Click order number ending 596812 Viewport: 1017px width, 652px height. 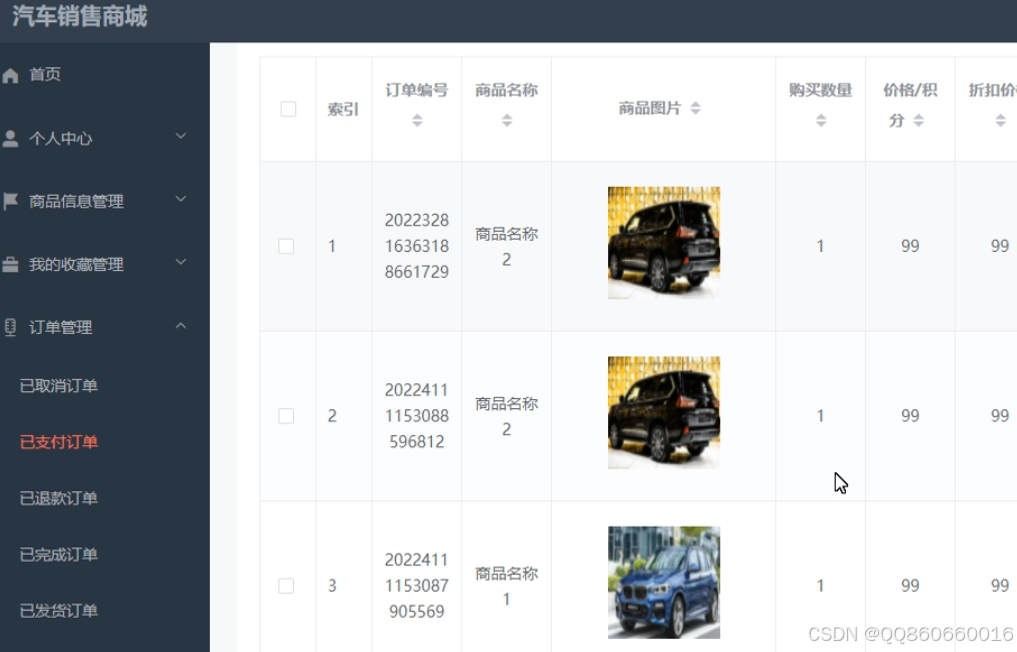coord(417,416)
